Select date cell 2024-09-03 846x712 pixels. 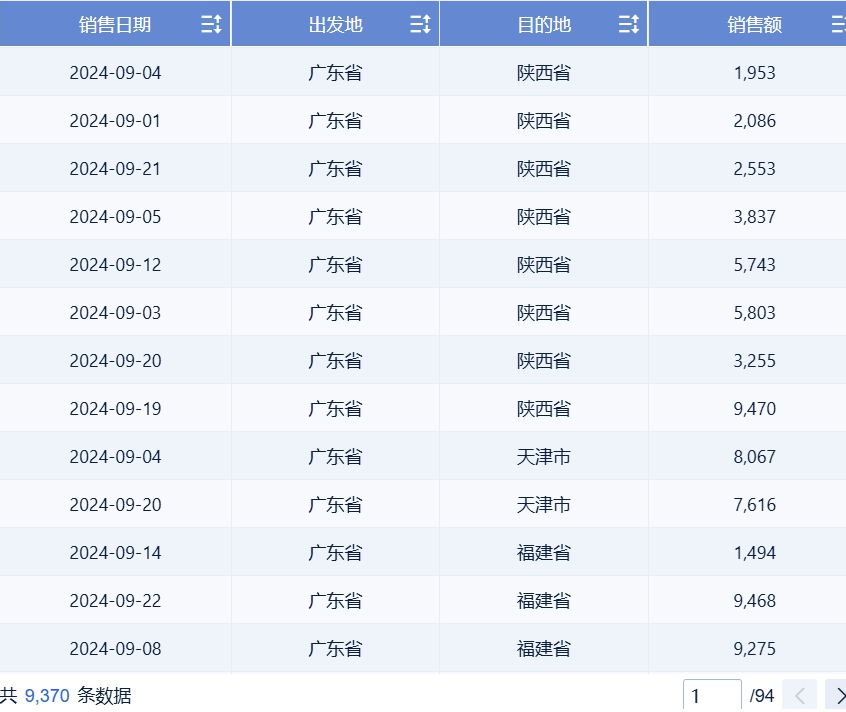pyautogui.click(x=115, y=313)
